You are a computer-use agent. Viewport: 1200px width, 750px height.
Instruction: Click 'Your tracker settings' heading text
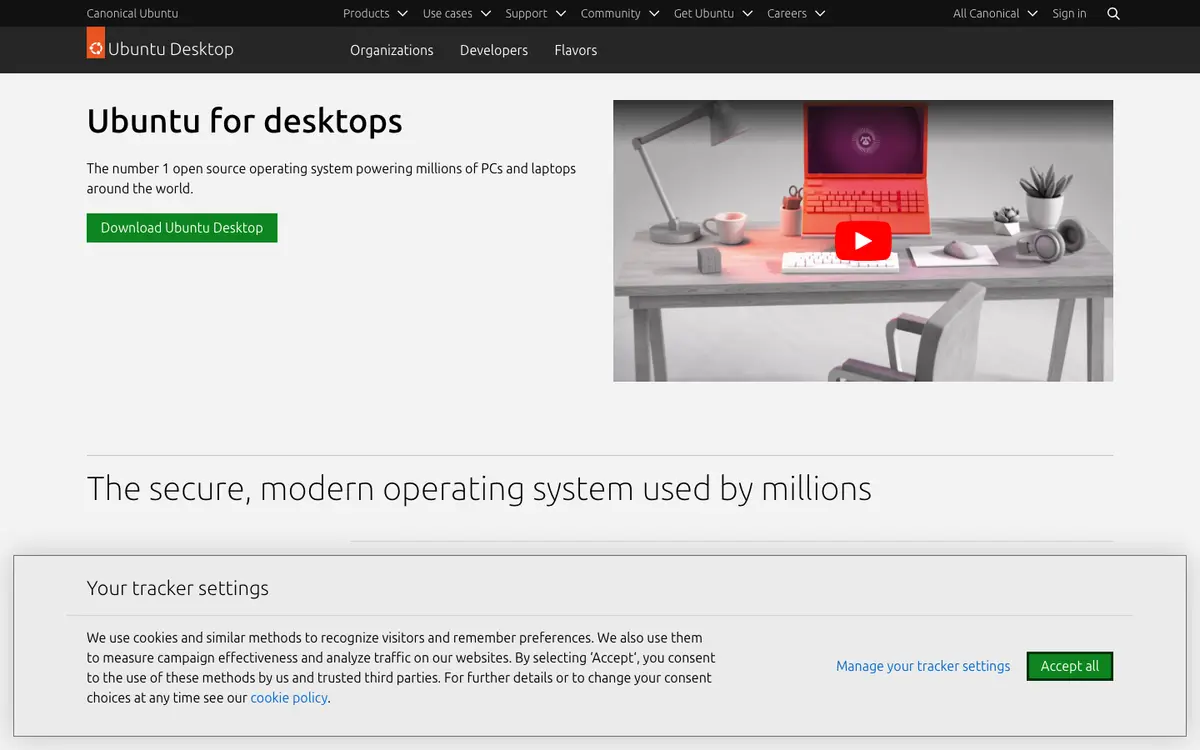[178, 588]
